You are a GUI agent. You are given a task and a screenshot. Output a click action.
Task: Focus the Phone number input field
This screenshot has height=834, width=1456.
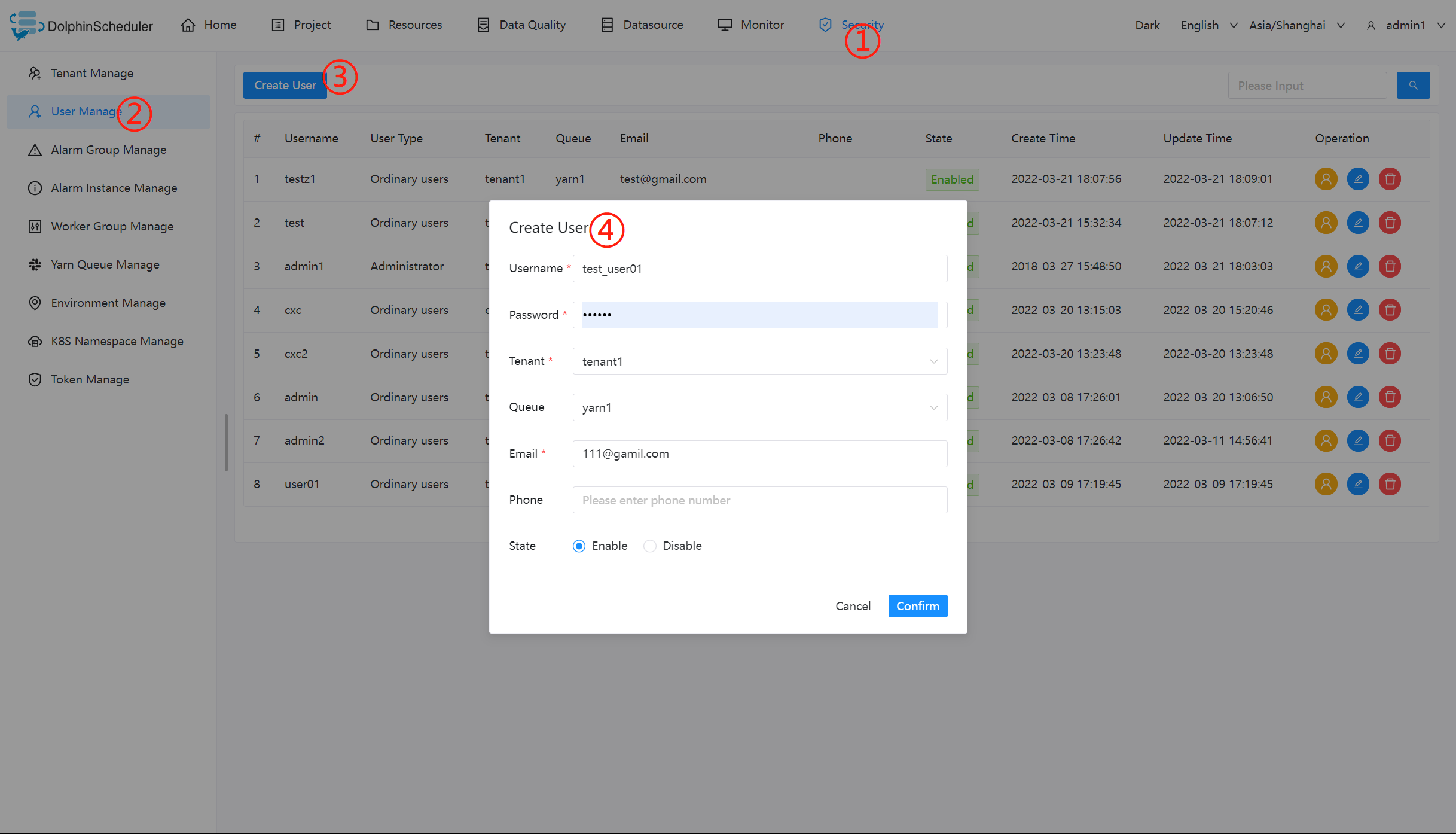pyautogui.click(x=759, y=500)
